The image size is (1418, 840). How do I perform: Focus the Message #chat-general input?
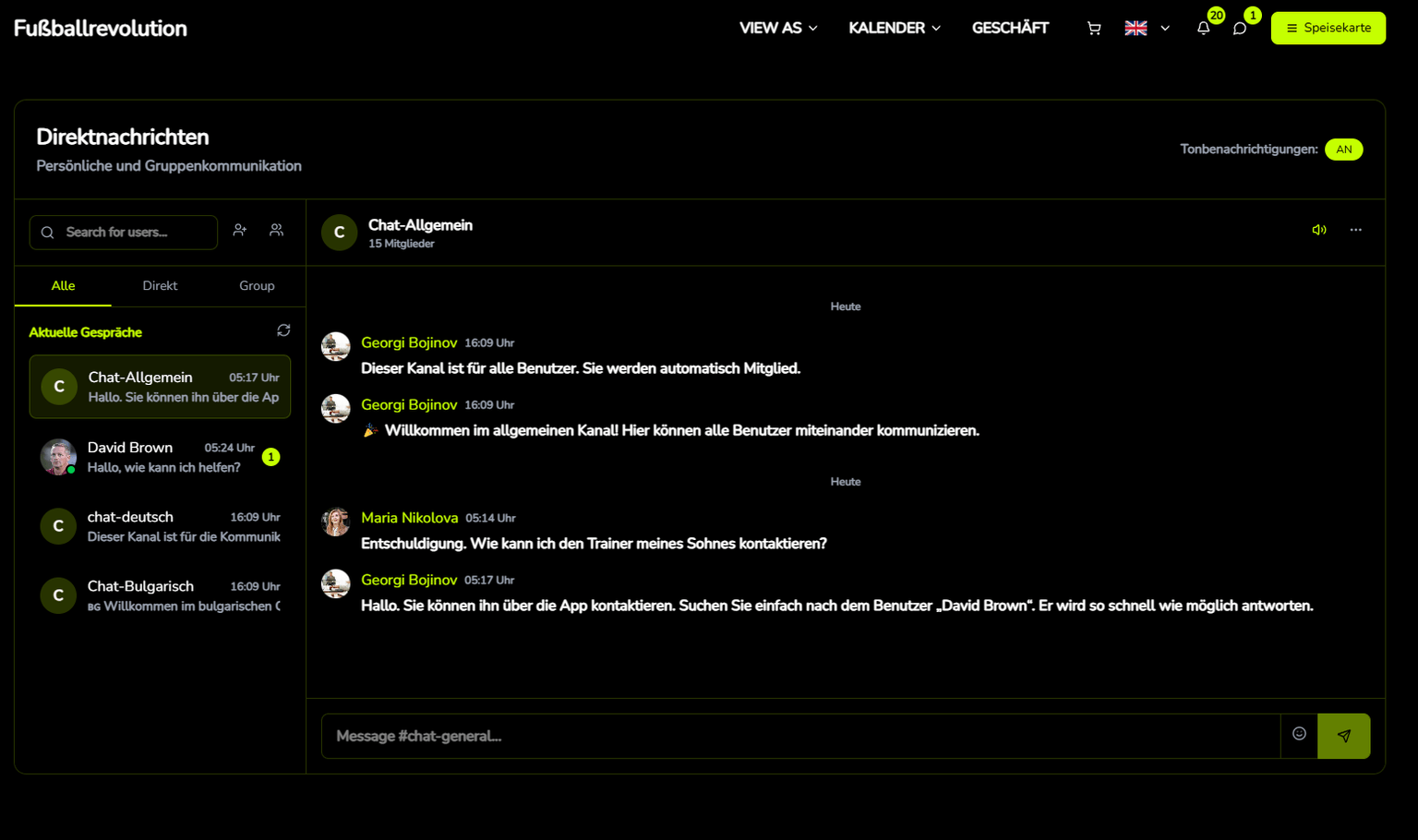pyautogui.click(x=800, y=736)
